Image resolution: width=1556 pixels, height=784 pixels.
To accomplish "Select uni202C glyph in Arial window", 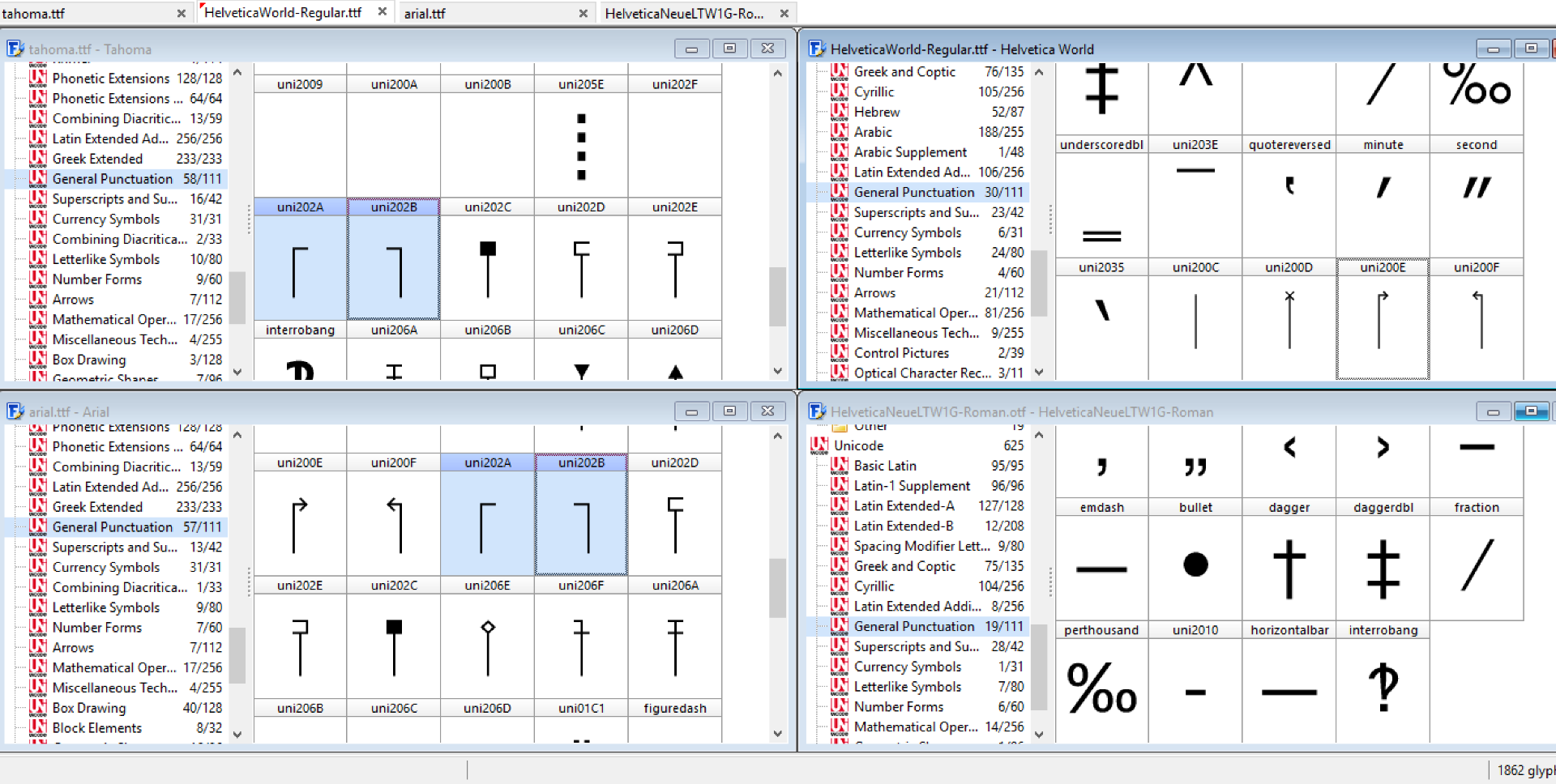I will point(394,637).
